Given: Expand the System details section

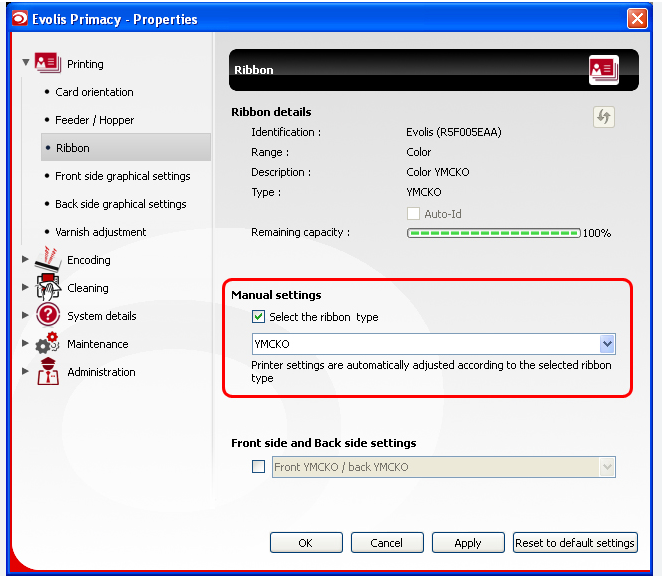Looking at the screenshot, I should tap(25, 315).
